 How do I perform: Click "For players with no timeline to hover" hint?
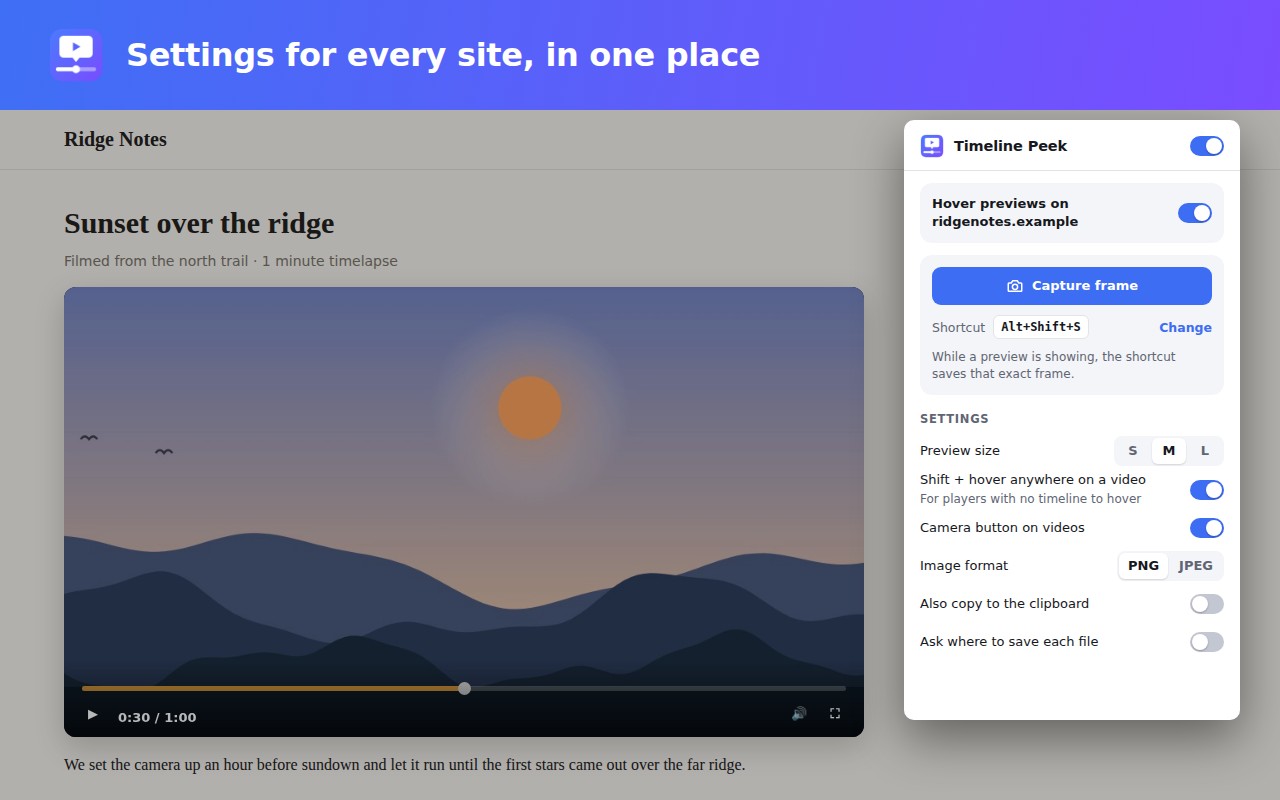tap(1030, 499)
